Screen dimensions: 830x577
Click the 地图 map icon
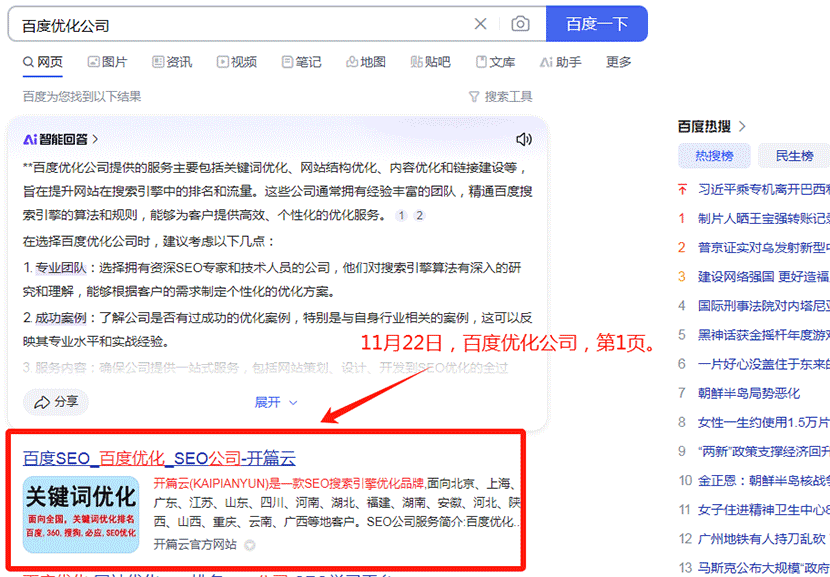(353, 61)
